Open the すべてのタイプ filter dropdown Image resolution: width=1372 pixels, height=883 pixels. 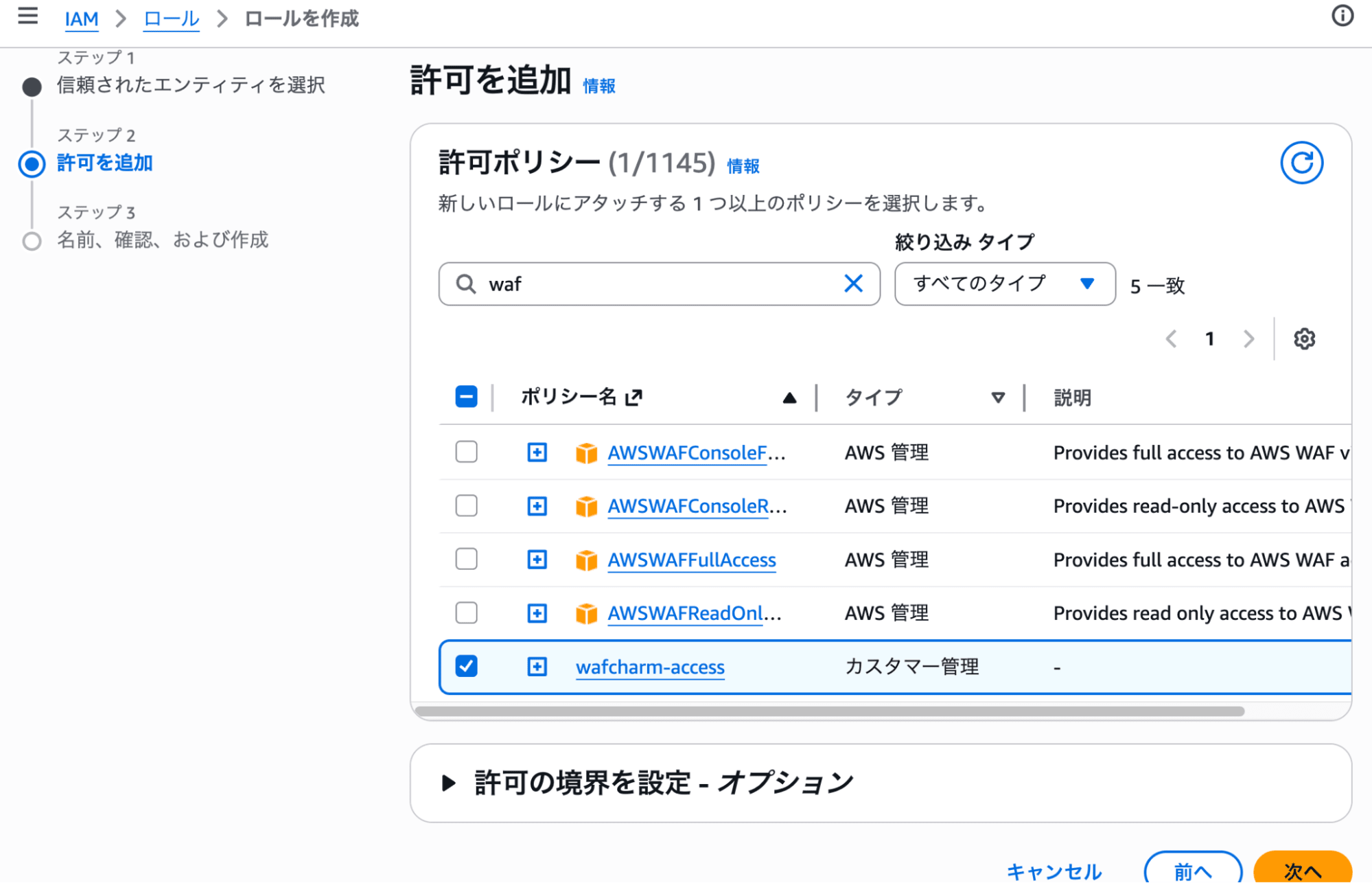point(1004,284)
